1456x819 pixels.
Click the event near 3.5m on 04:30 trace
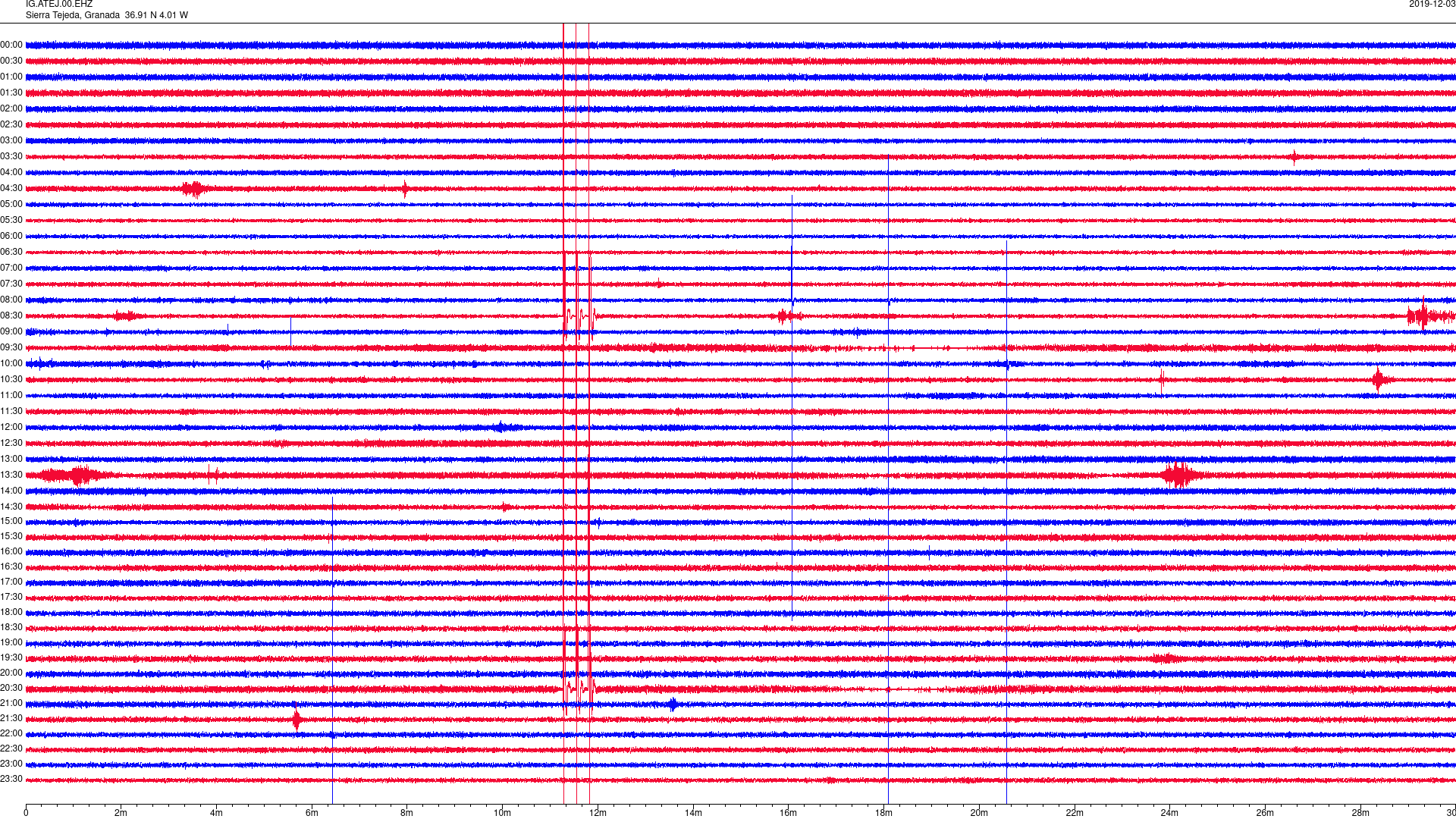point(194,189)
